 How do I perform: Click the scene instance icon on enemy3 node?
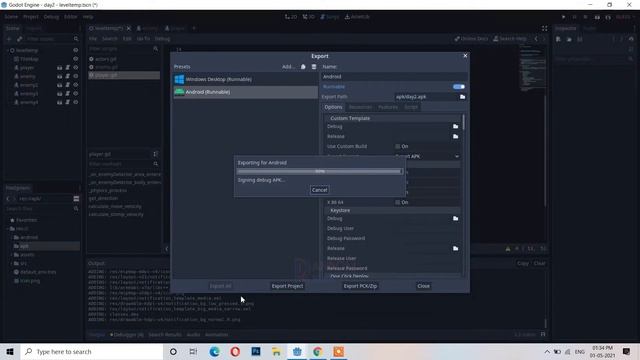tap(60, 93)
